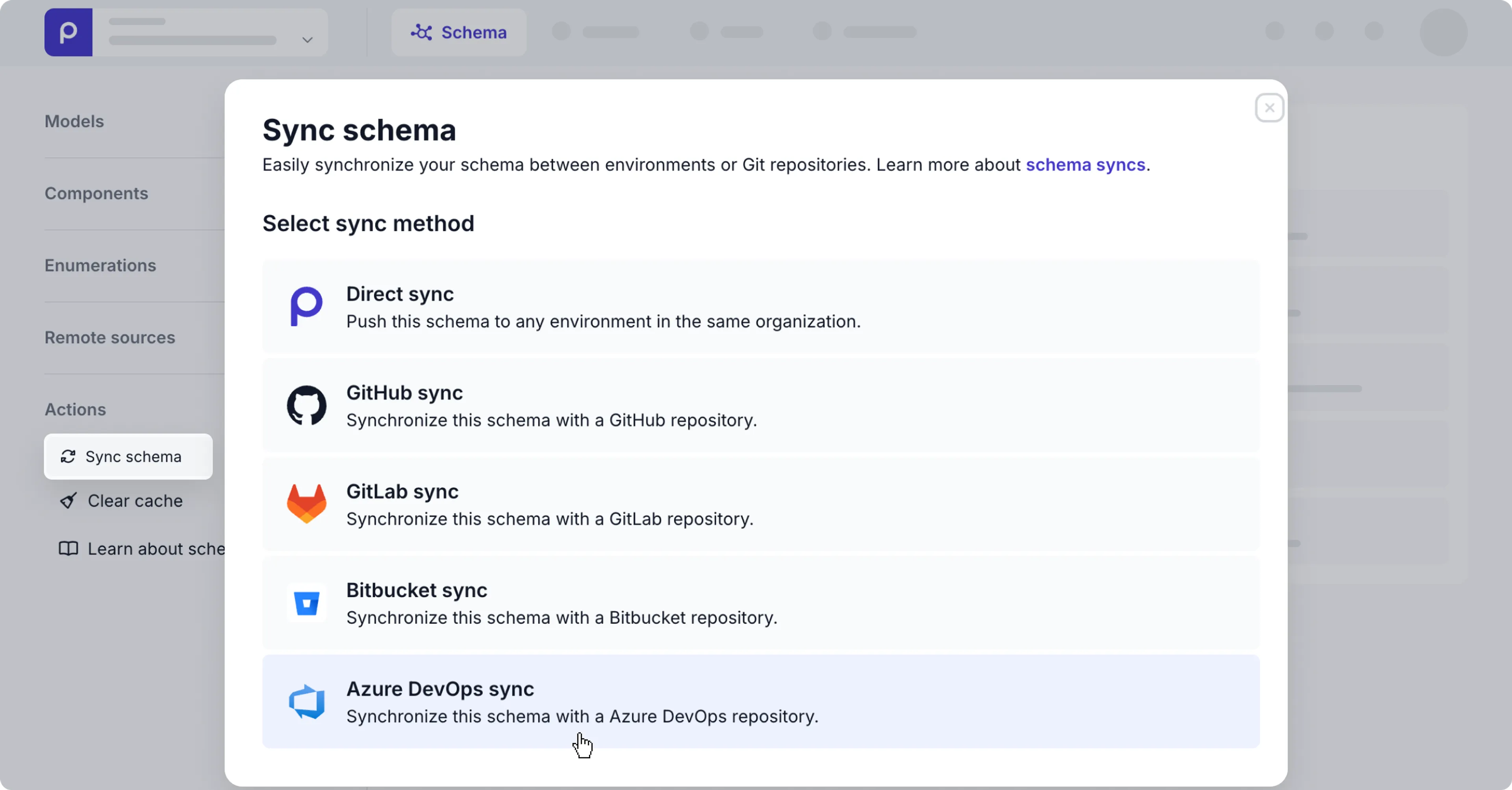Open the schema syncs documentation link
Image resolution: width=1512 pixels, height=790 pixels.
point(1085,165)
